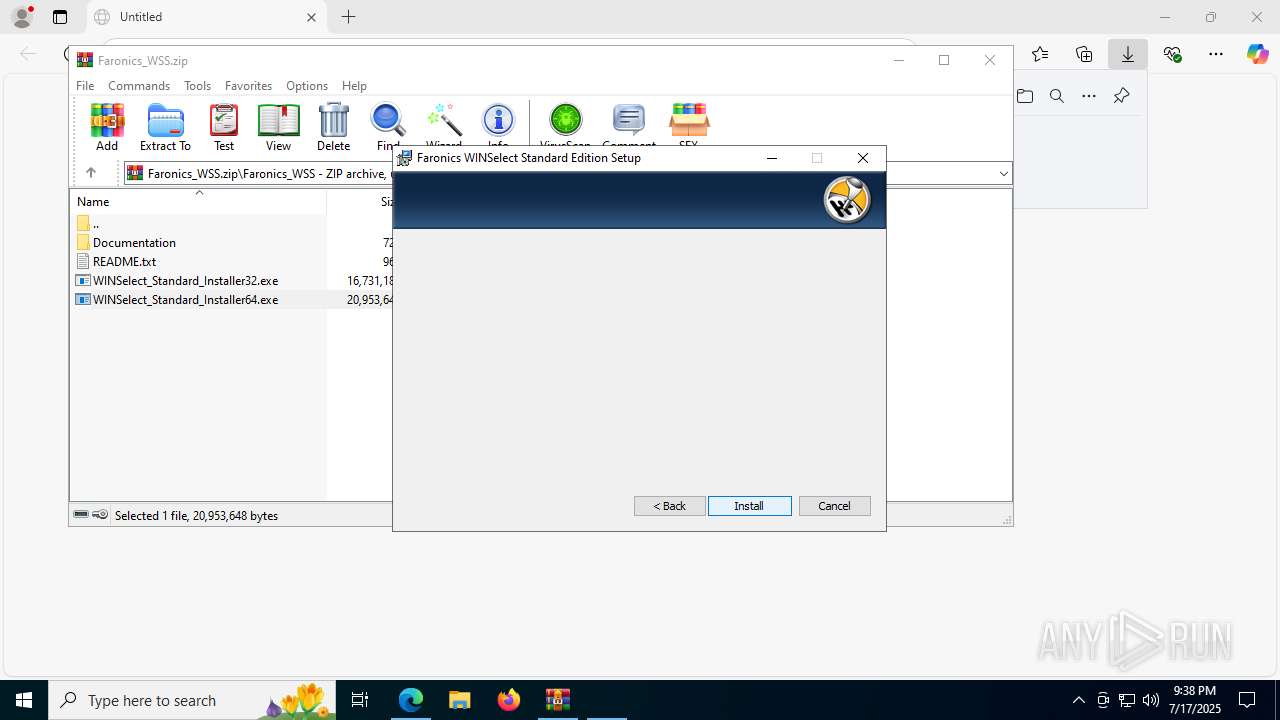Open a new tab in Edge
Screen dimensions: 1280x720
[348, 17]
